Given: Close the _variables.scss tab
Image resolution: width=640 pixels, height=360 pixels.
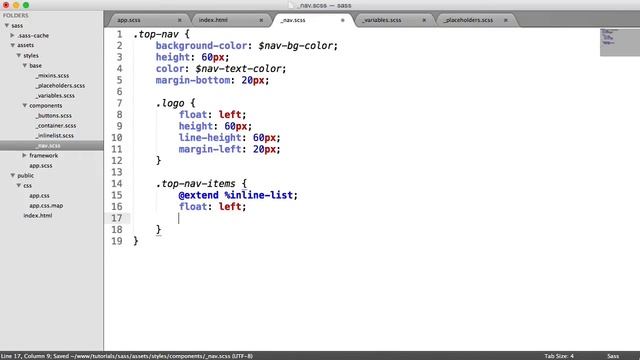Looking at the screenshot, I should (x=424, y=20).
